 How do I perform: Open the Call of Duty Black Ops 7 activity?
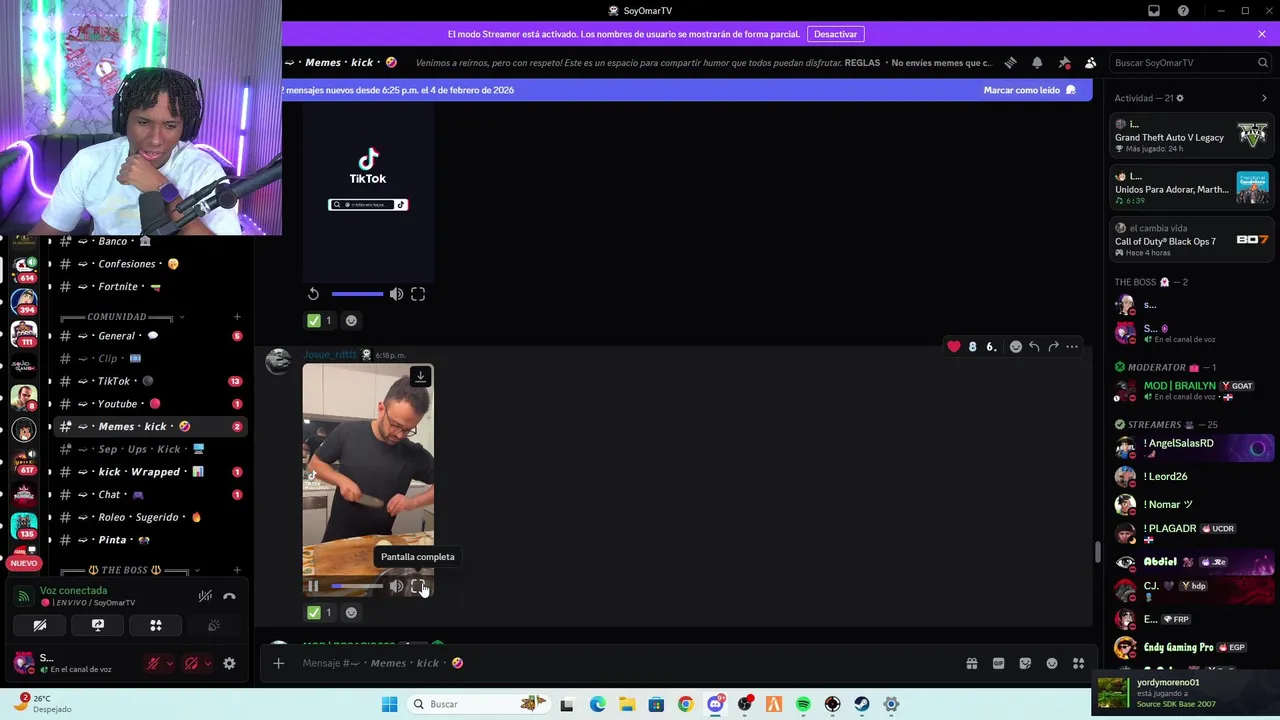[1190, 240]
